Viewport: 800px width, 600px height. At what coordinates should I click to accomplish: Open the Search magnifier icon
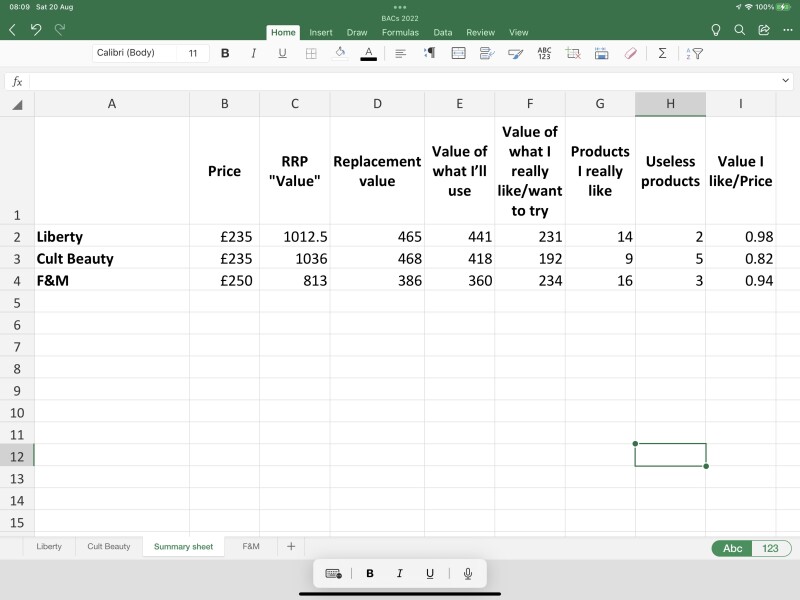click(x=740, y=31)
